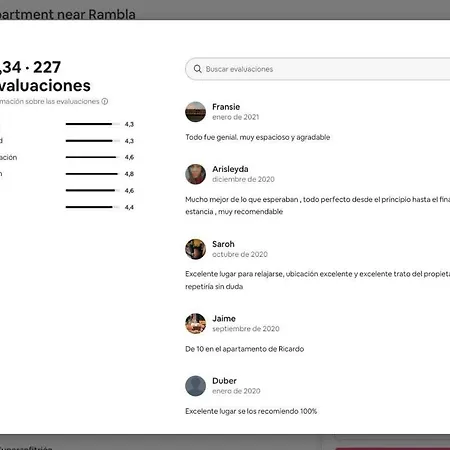Click the first 4,3 rating bar
450x450 pixels.
93,124
